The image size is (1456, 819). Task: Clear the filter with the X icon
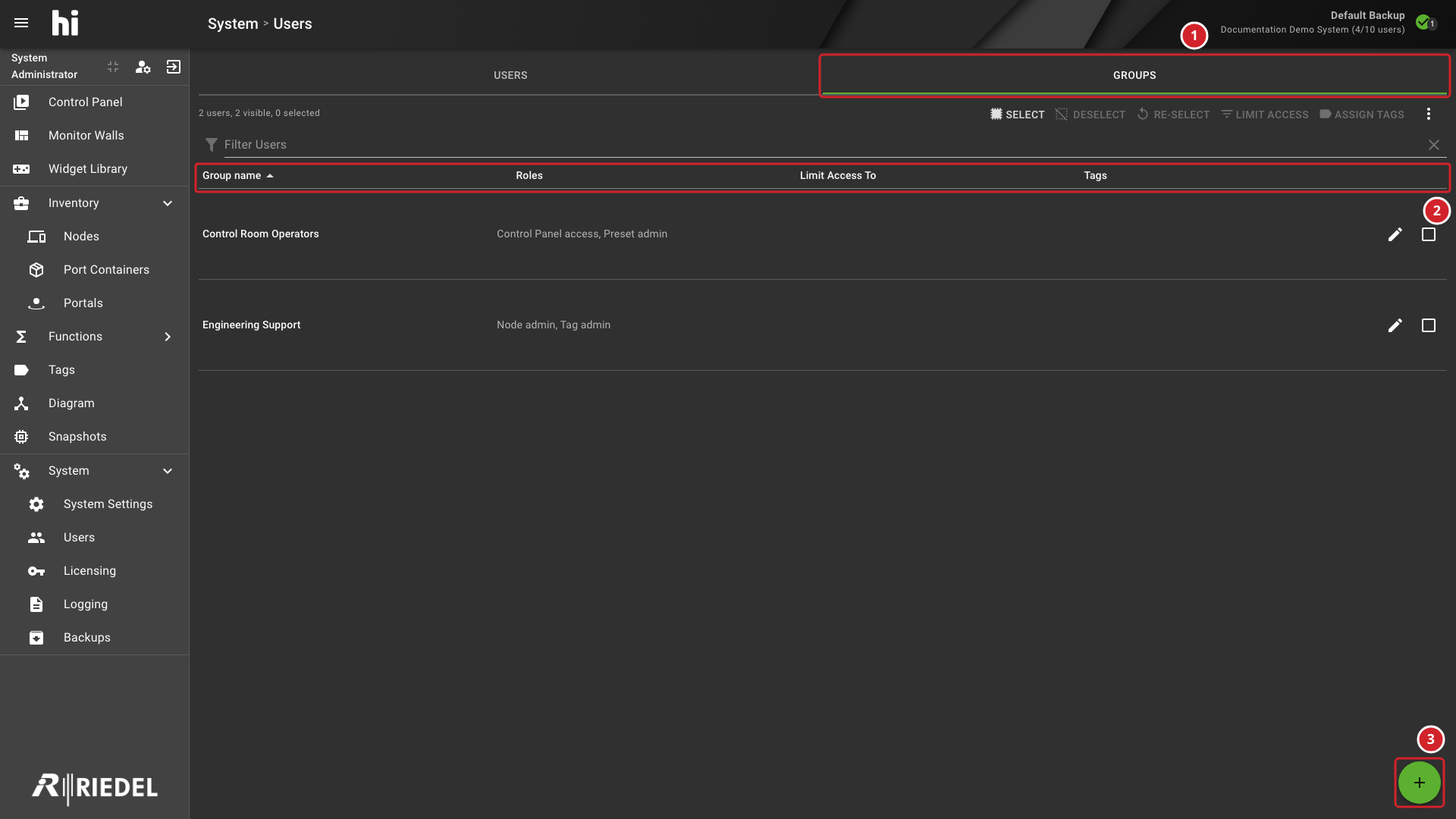click(x=1433, y=145)
